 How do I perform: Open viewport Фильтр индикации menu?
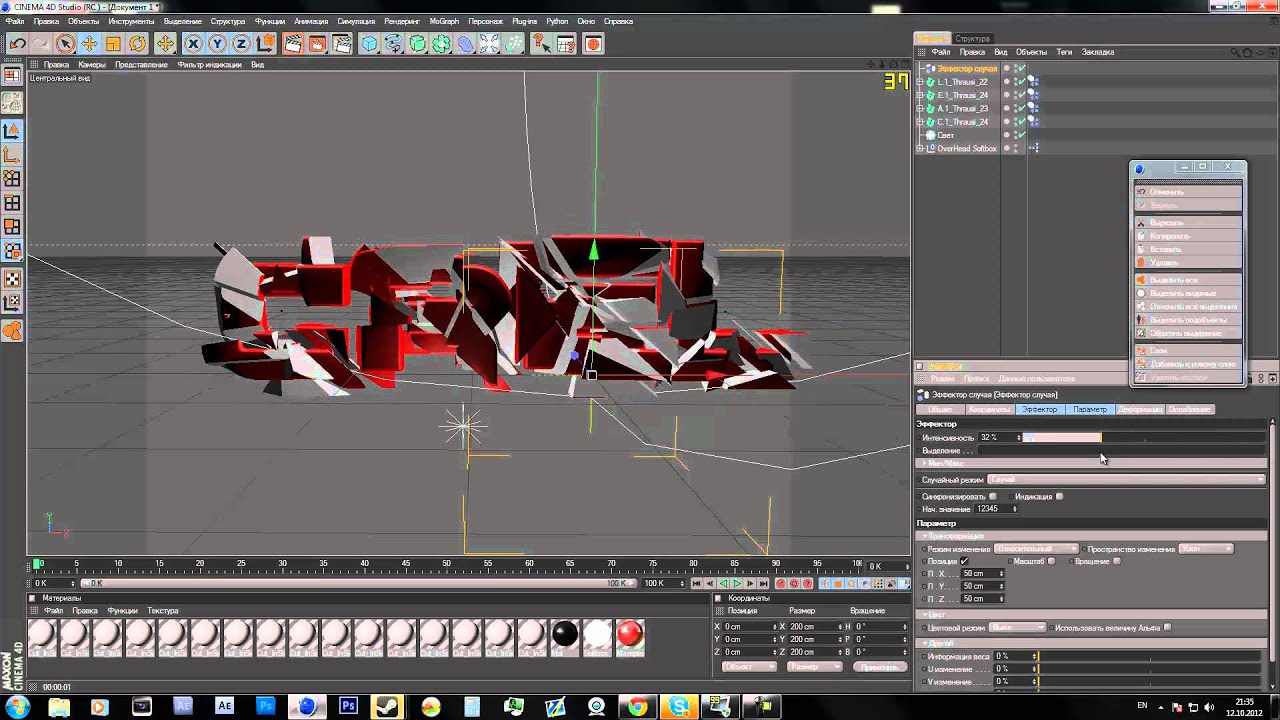(x=209, y=65)
